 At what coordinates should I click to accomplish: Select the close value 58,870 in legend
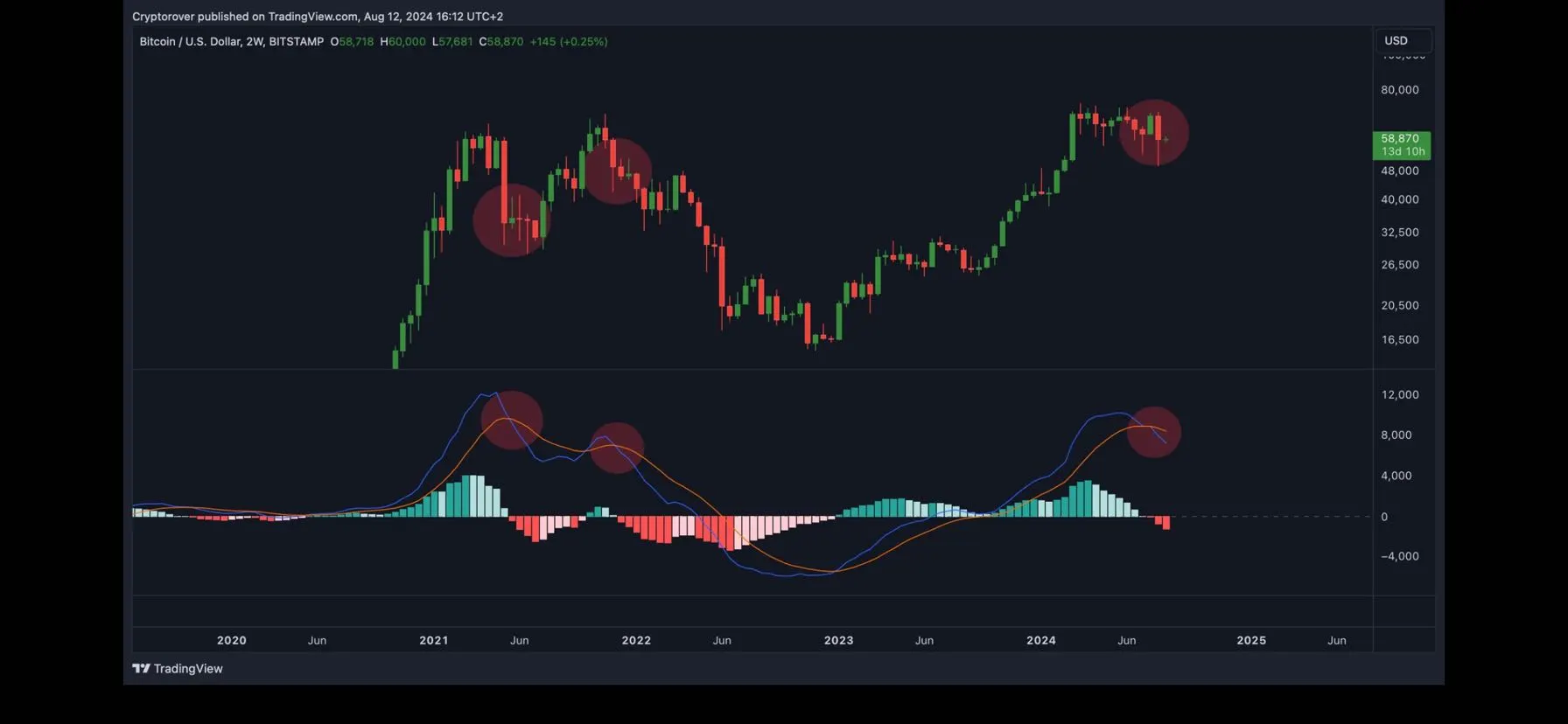[505, 42]
